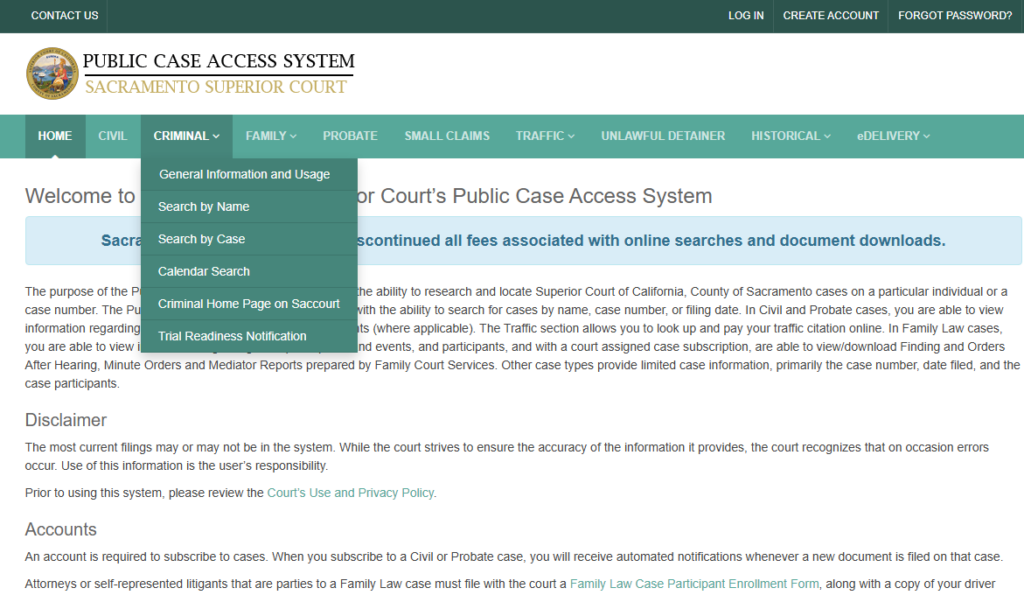Click the Sacramento Superior Court seal logo
The height and width of the screenshot is (595, 1024).
point(52,73)
